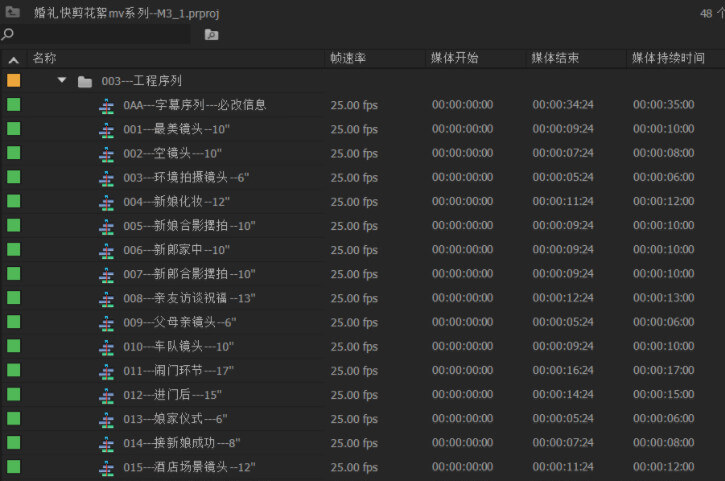Screen dimensions: 725x481
Task: Select the 009---父母亲镜头--6" sequence name
Action: coord(179,322)
